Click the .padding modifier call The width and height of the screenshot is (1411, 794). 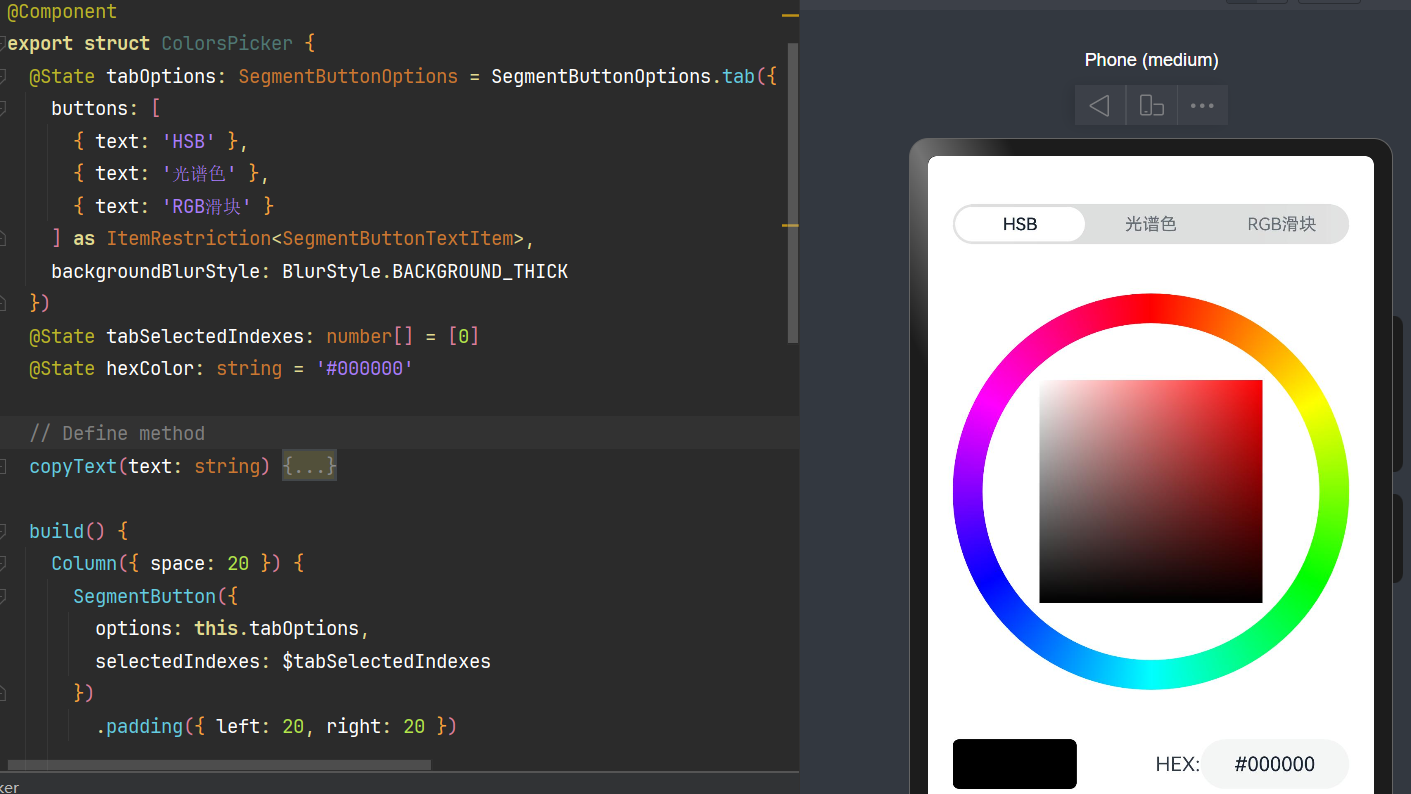(139, 726)
